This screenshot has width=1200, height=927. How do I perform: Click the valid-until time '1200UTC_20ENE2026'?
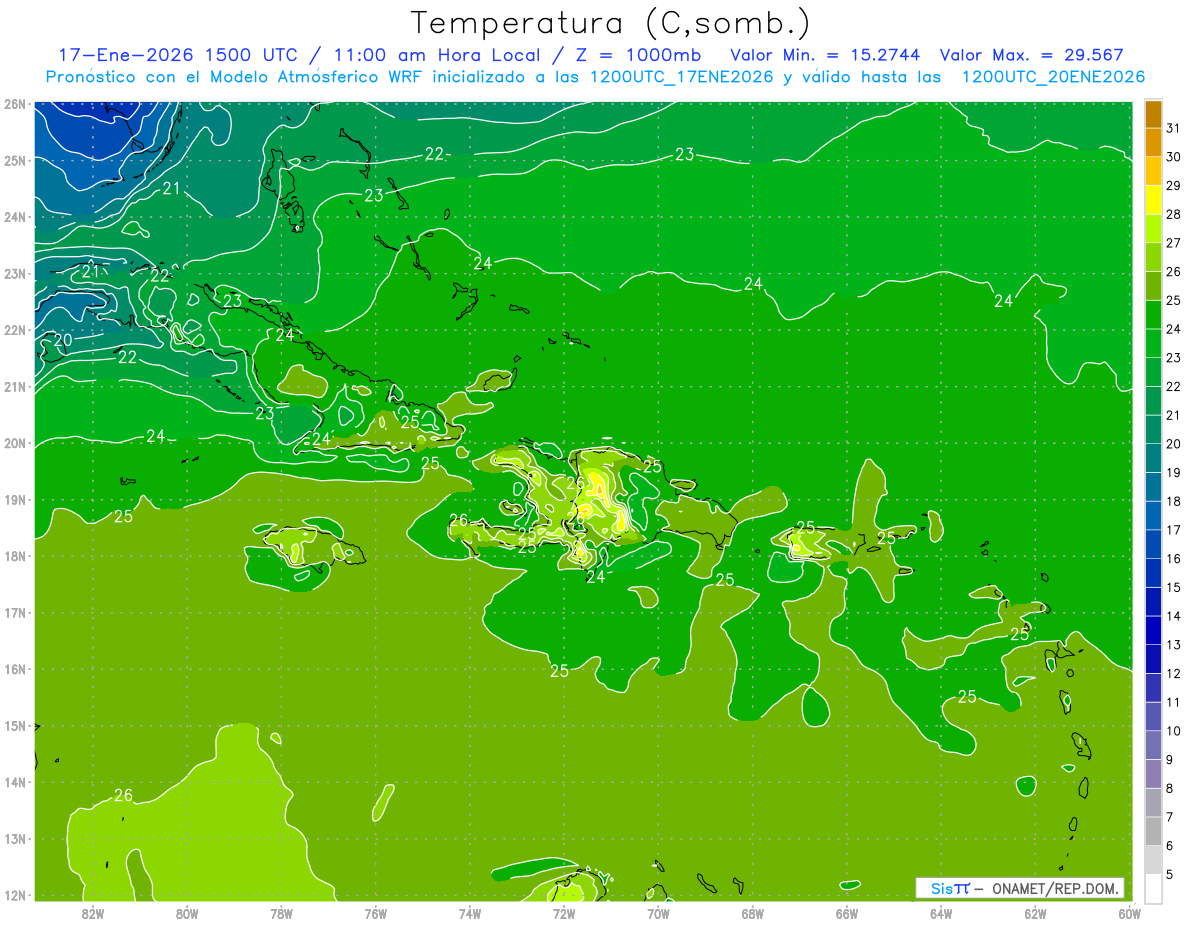(x=1053, y=77)
